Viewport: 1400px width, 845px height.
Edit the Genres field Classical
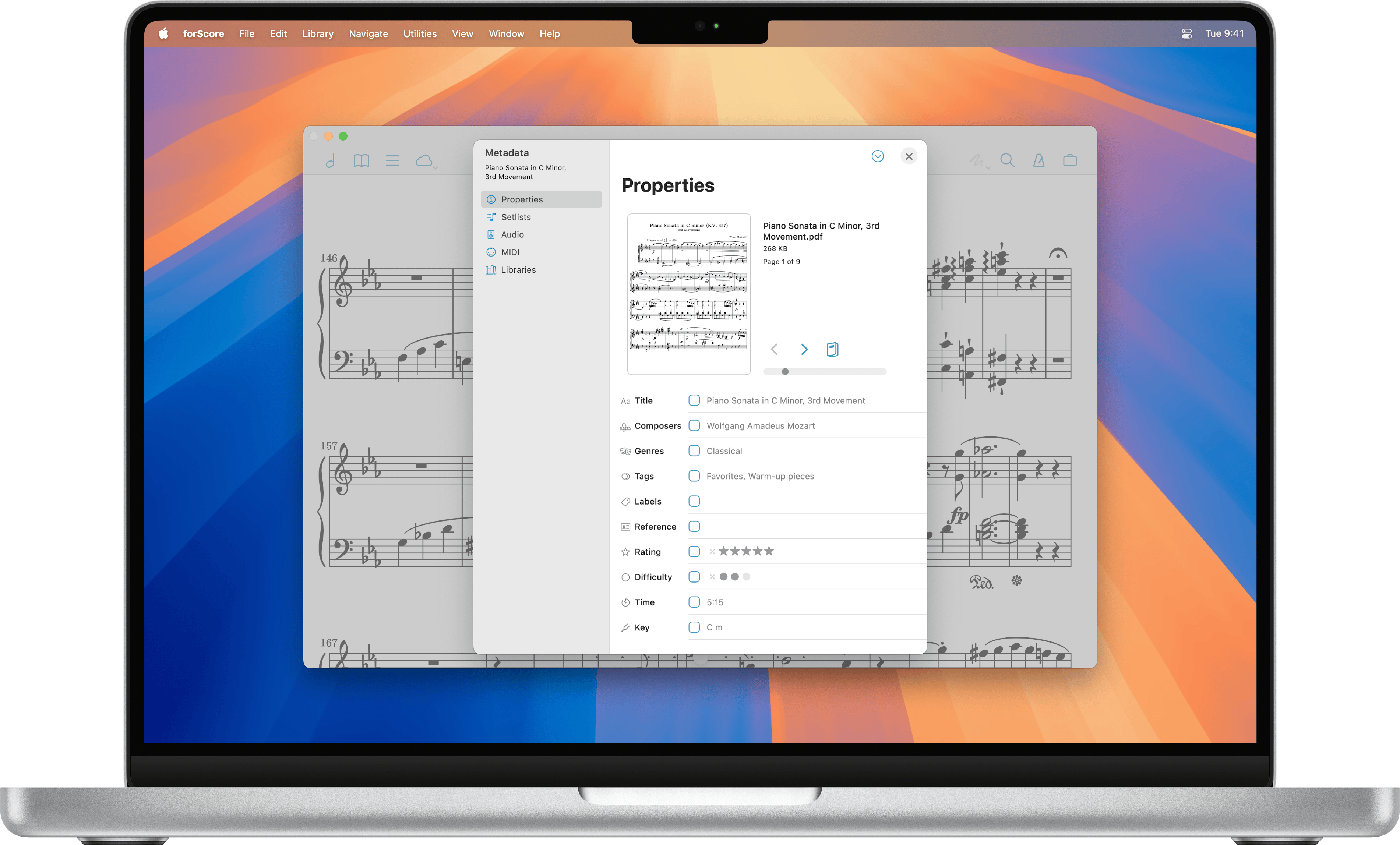pyautogui.click(x=724, y=451)
